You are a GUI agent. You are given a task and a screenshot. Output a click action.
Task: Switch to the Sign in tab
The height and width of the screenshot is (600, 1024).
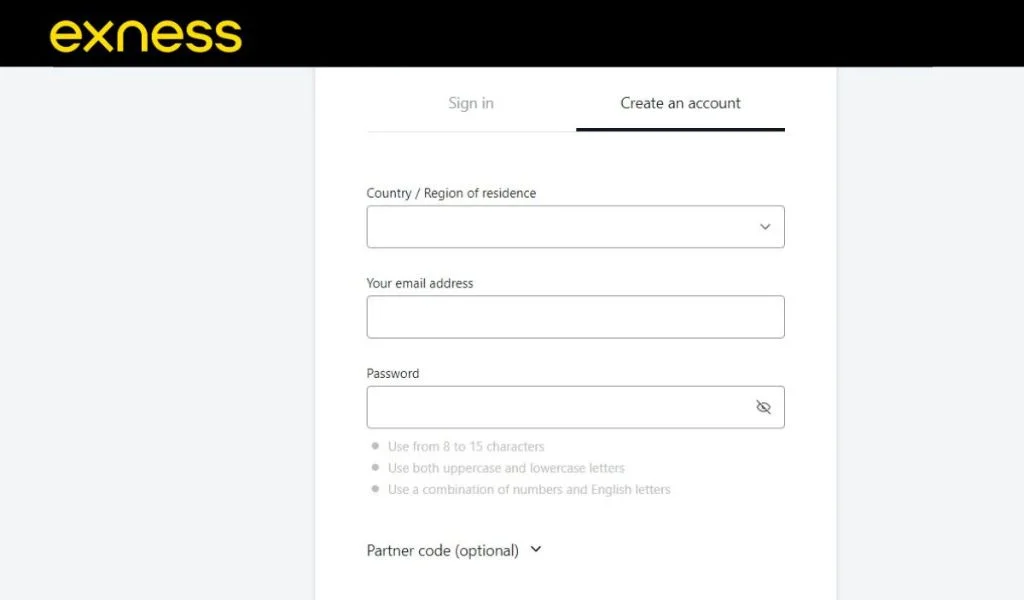(470, 103)
